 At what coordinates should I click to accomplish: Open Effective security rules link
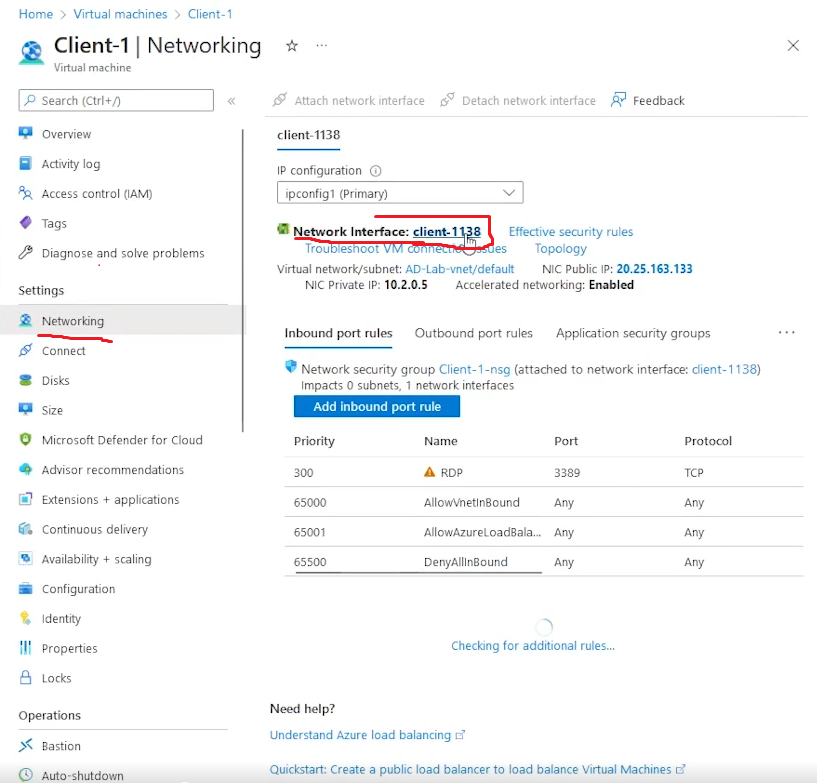571,232
